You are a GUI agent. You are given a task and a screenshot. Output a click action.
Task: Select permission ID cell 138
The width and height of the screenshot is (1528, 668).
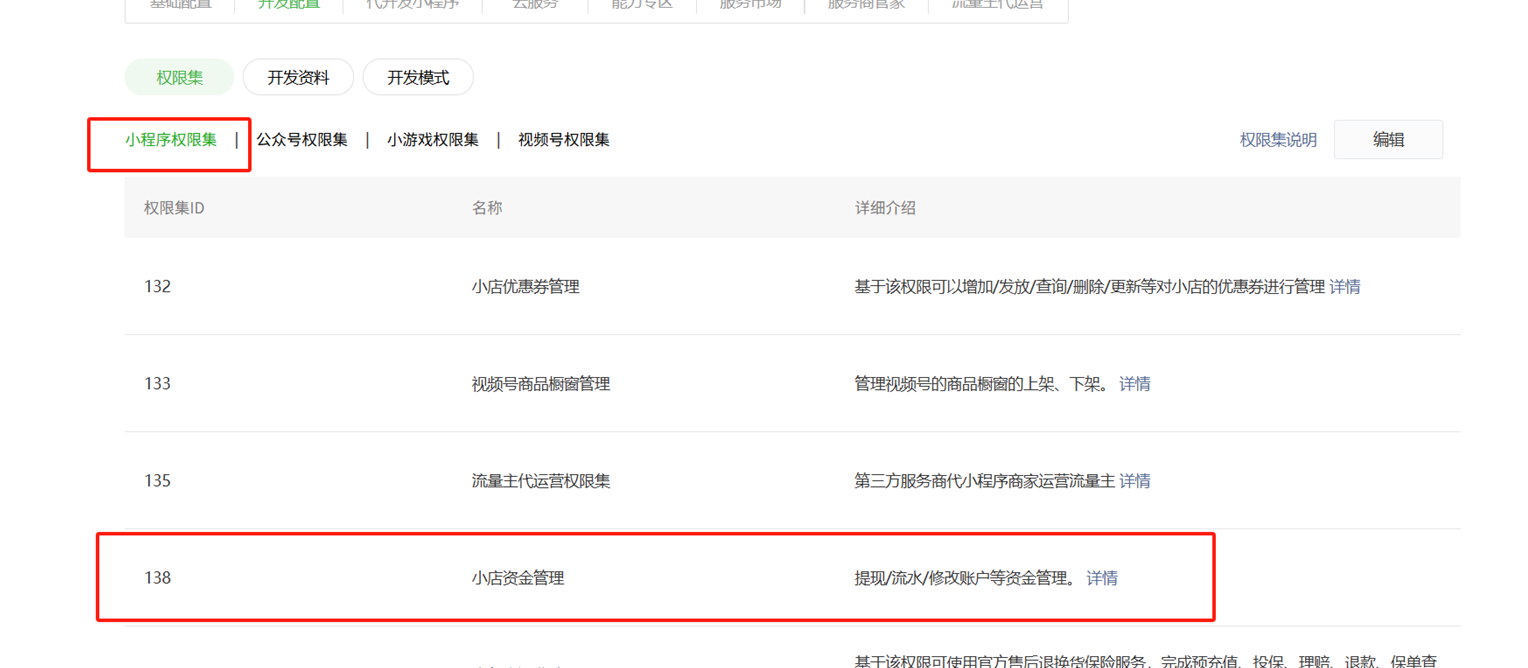[x=157, y=578]
